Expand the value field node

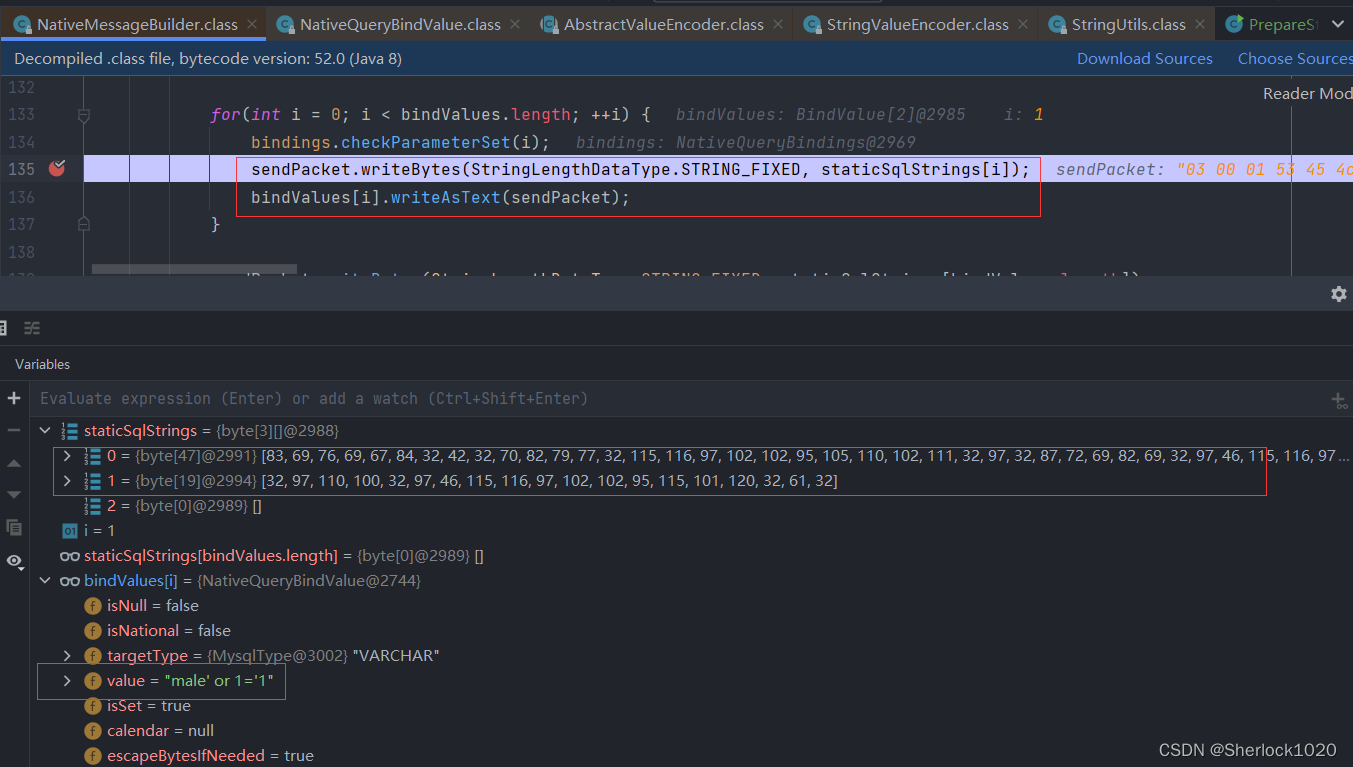pyautogui.click(x=67, y=681)
